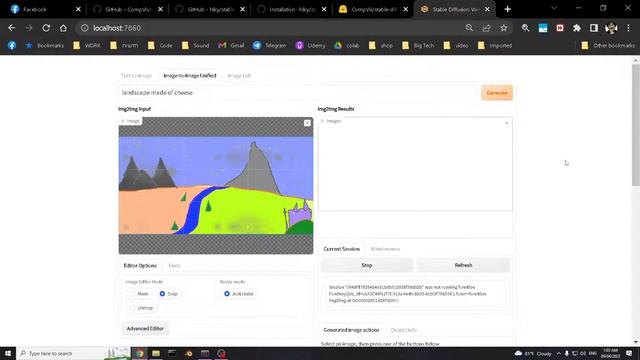Click the microphone icon in system tray
640x360 pixels.
[567, 353]
